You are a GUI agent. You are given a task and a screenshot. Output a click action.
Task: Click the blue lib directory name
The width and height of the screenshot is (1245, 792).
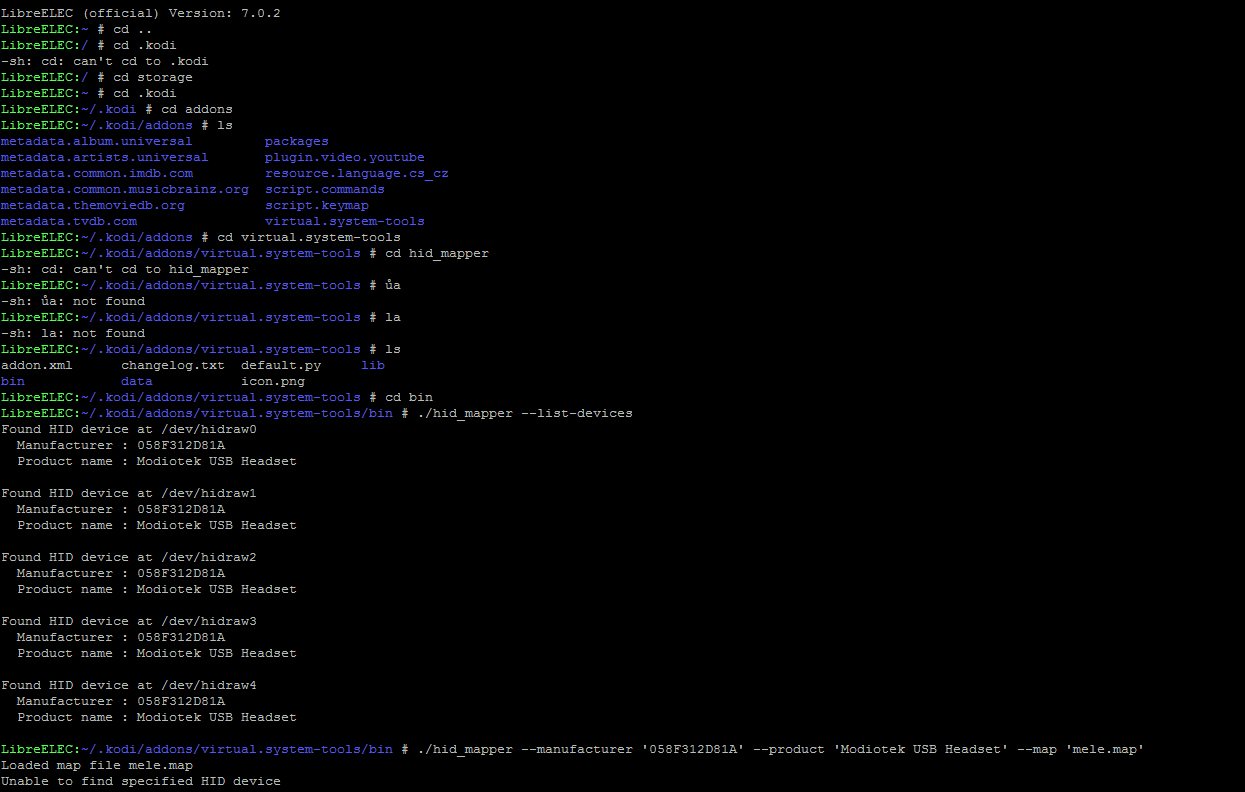[x=372, y=365]
